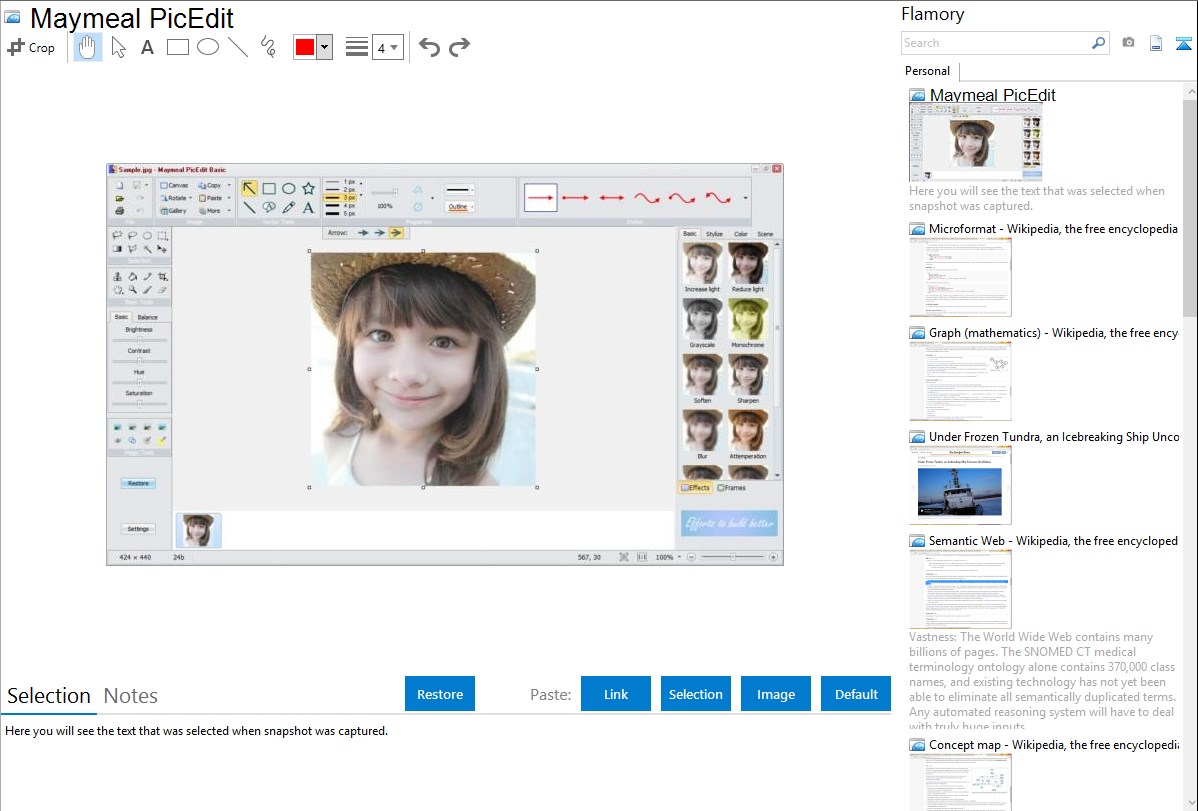Click the Color tab inside the PicEdit snapshot

pyautogui.click(x=740, y=234)
